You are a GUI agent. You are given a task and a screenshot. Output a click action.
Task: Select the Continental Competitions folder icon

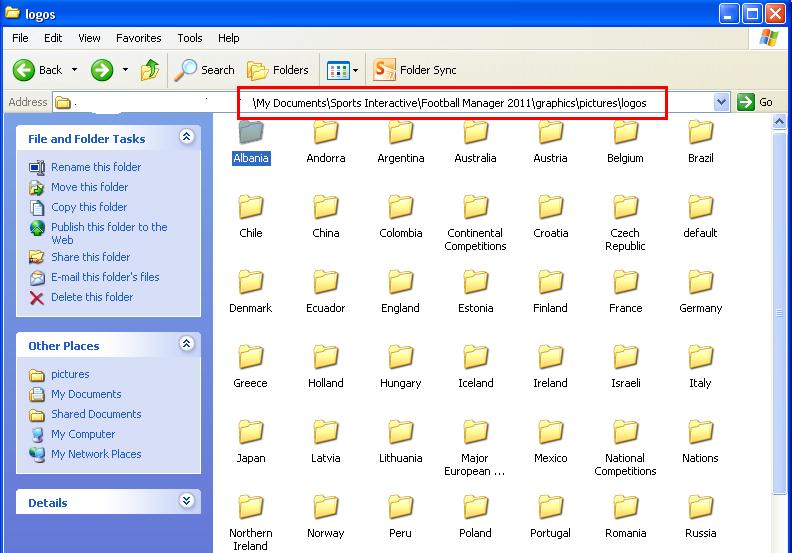tap(475, 207)
